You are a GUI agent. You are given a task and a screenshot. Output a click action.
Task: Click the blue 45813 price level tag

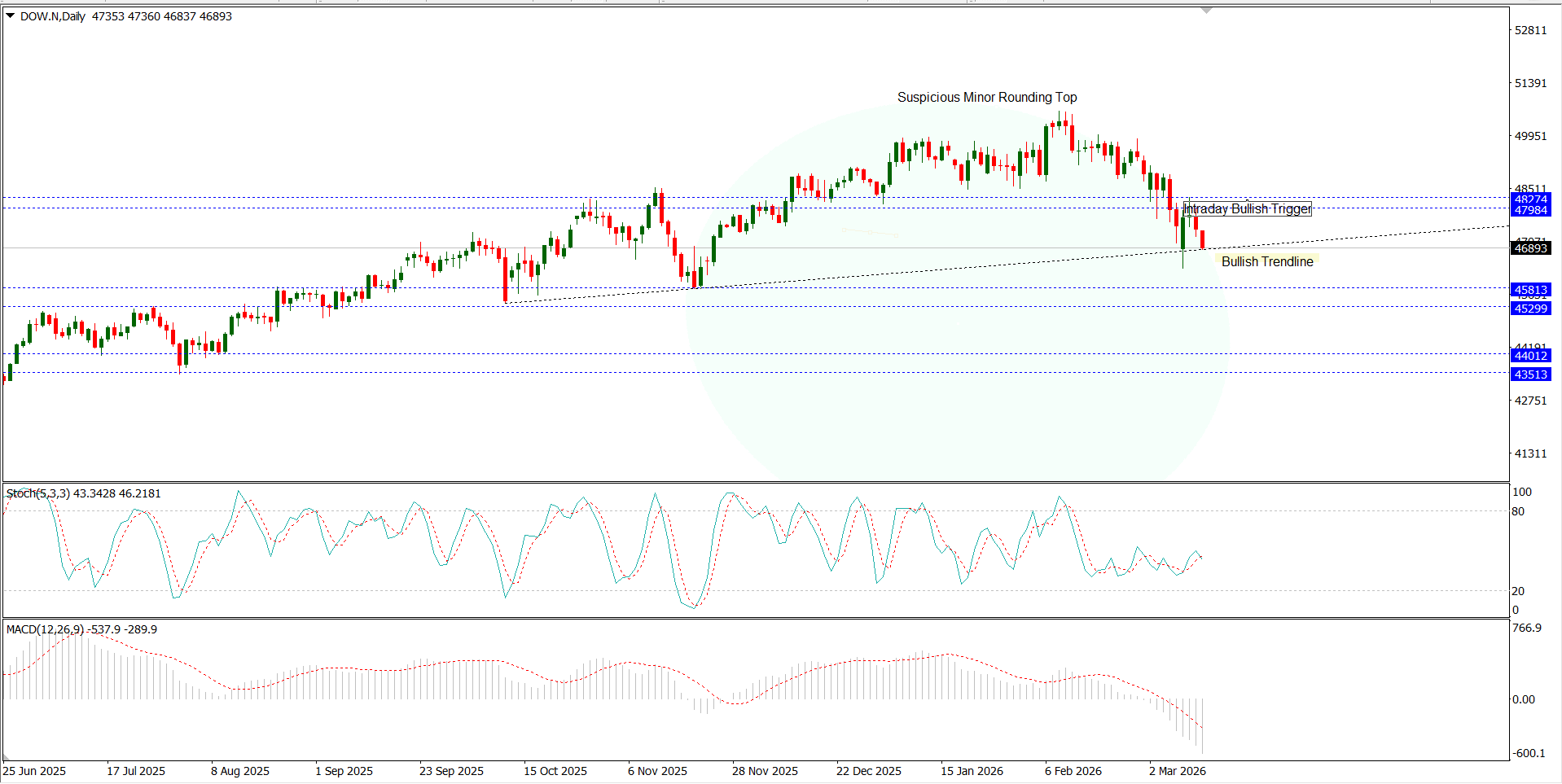[x=1530, y=290]
